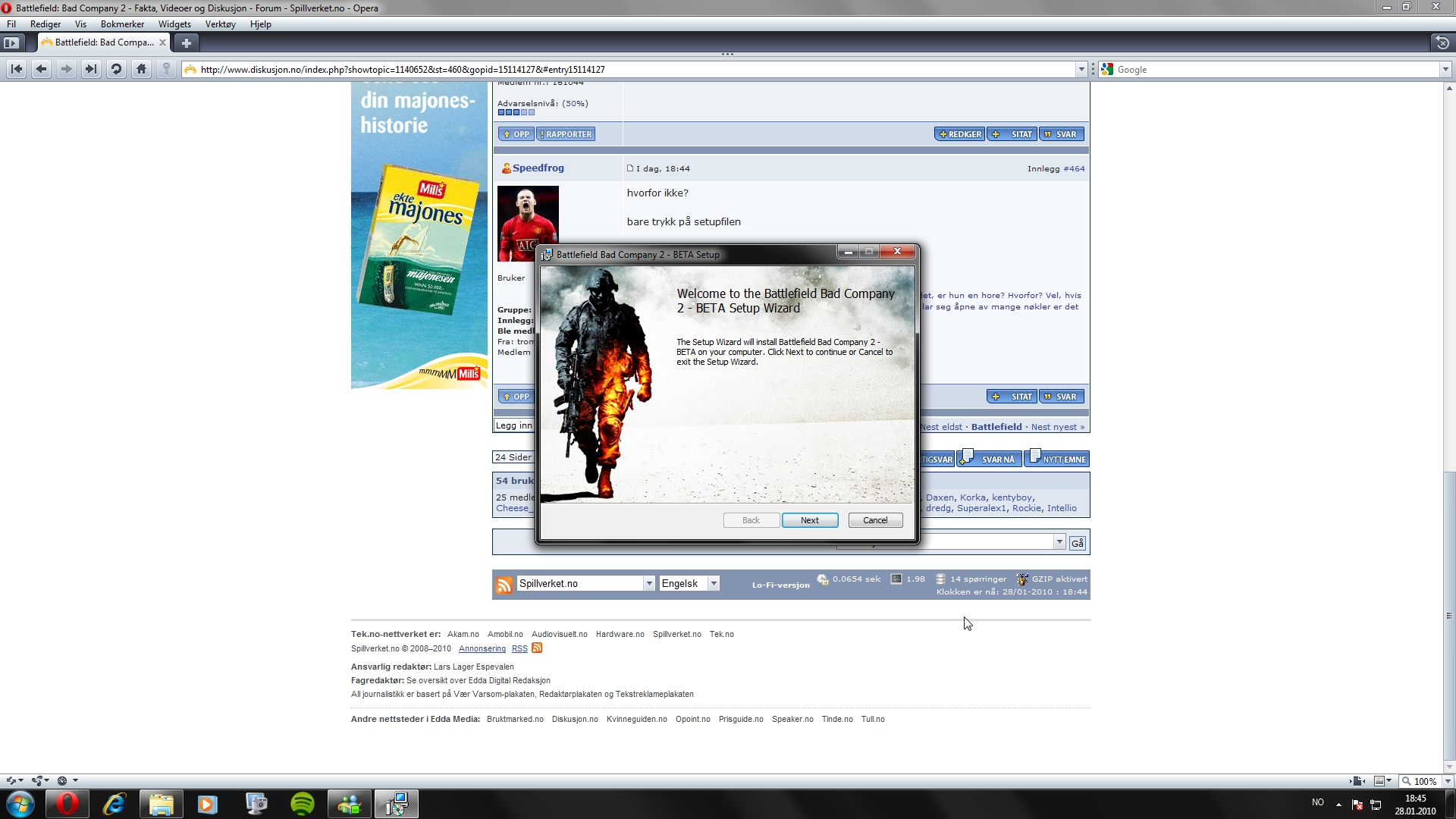Click Next in the setup wizard

point(810,520)
